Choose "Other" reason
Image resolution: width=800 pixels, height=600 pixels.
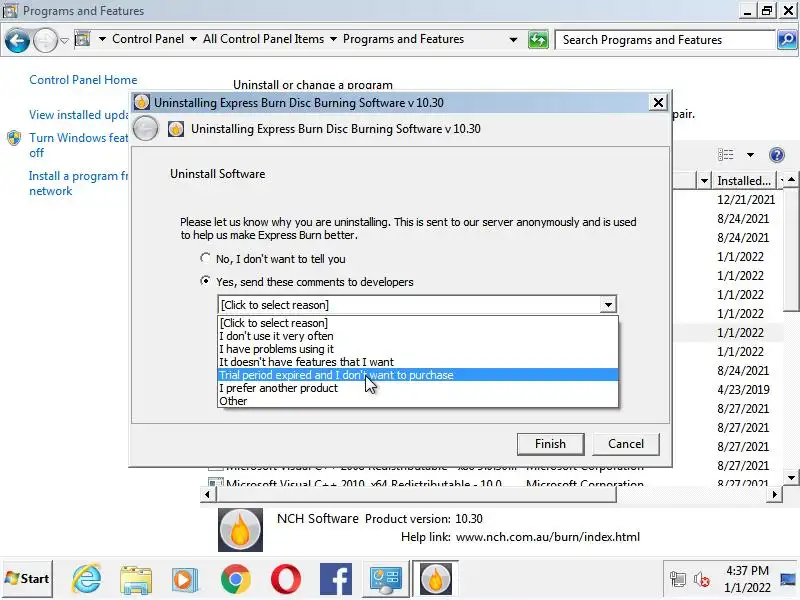click(417, 401)
